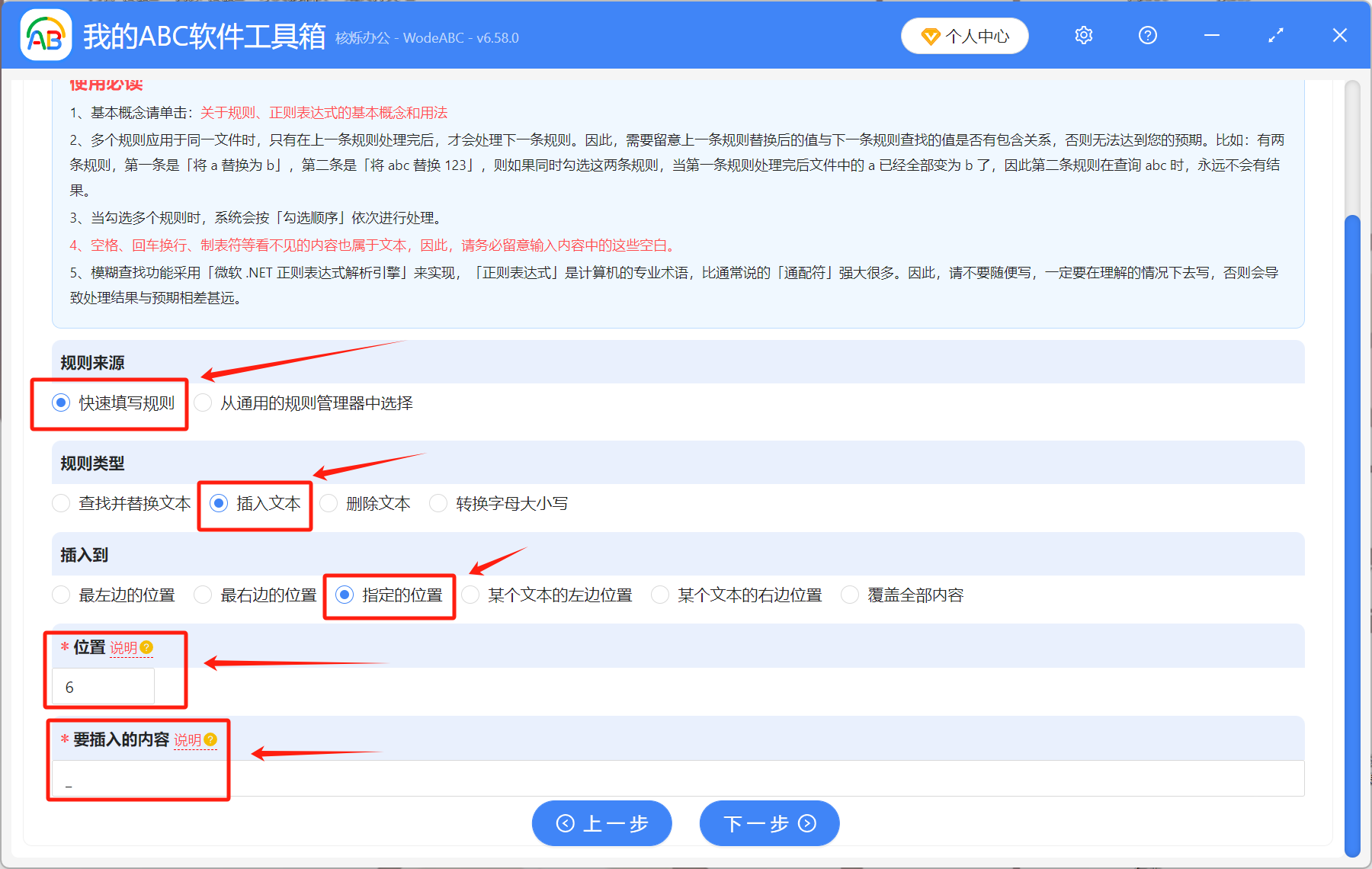
Task: Click the circular arrow icon on 下一步
Action: pyautogui.click(x=807, y=823)
